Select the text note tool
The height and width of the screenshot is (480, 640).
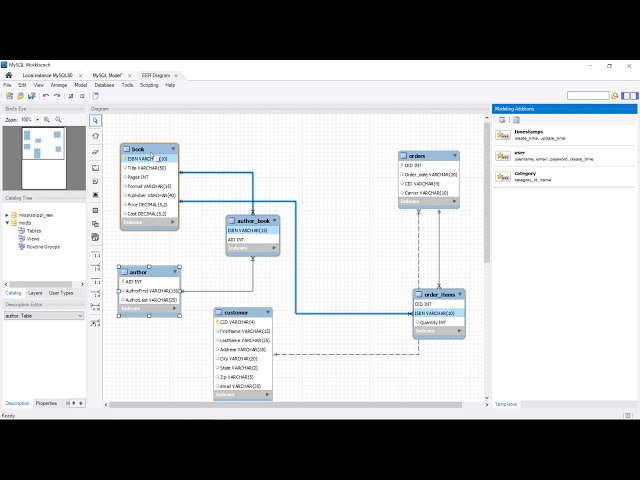(96, 181)
